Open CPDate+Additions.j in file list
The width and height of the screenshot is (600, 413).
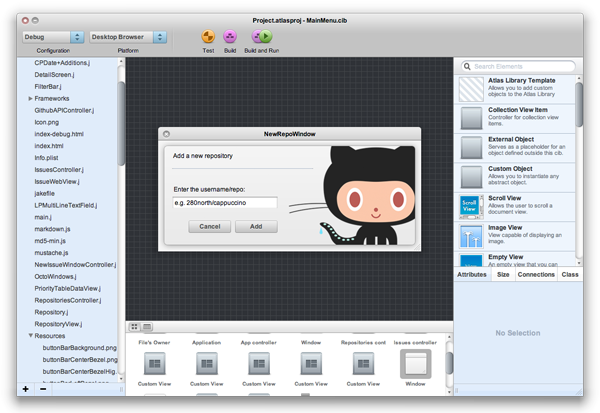[x=62, y=63]
